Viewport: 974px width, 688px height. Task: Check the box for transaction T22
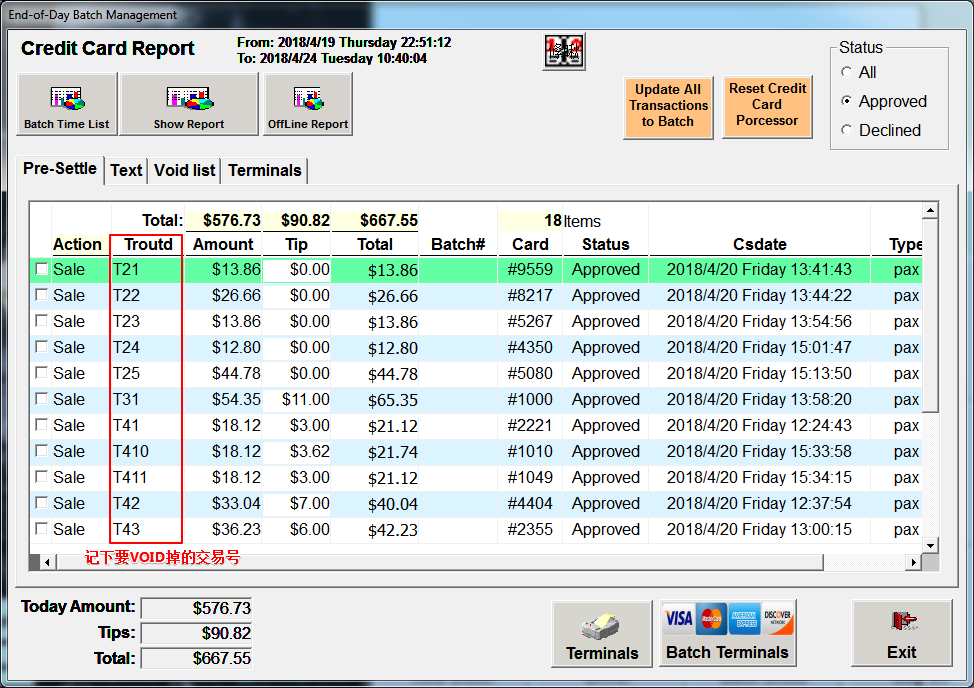coord(42,295)
